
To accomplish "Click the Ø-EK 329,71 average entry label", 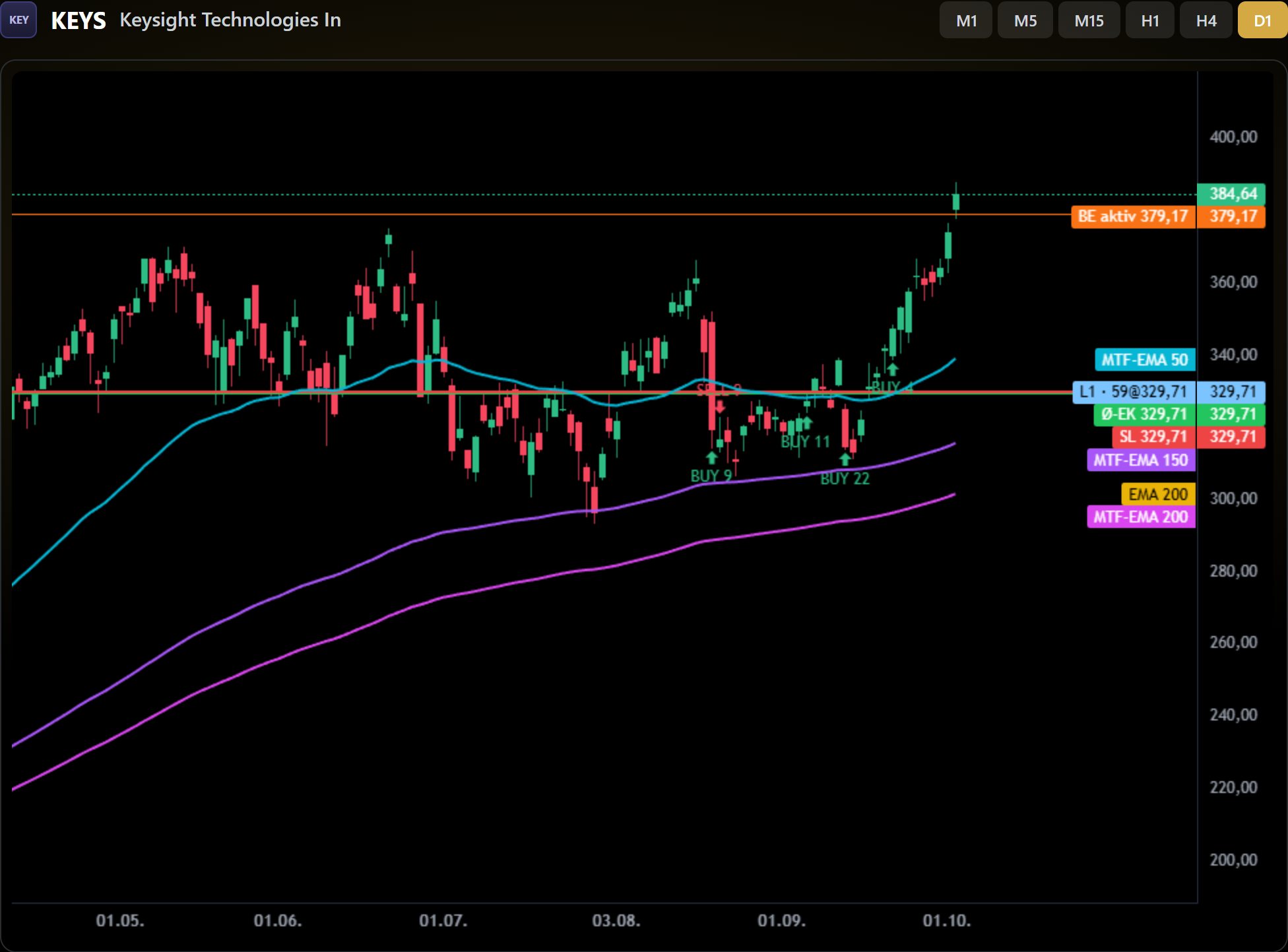I will coord(1144,414).
